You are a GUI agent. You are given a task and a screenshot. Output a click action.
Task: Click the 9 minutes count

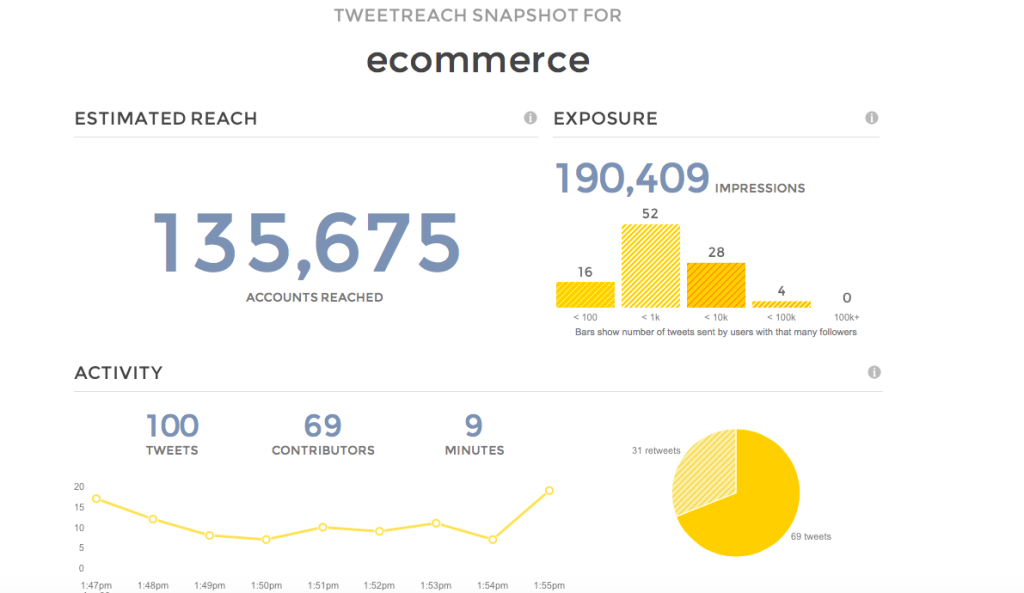(x=474, y=426)
